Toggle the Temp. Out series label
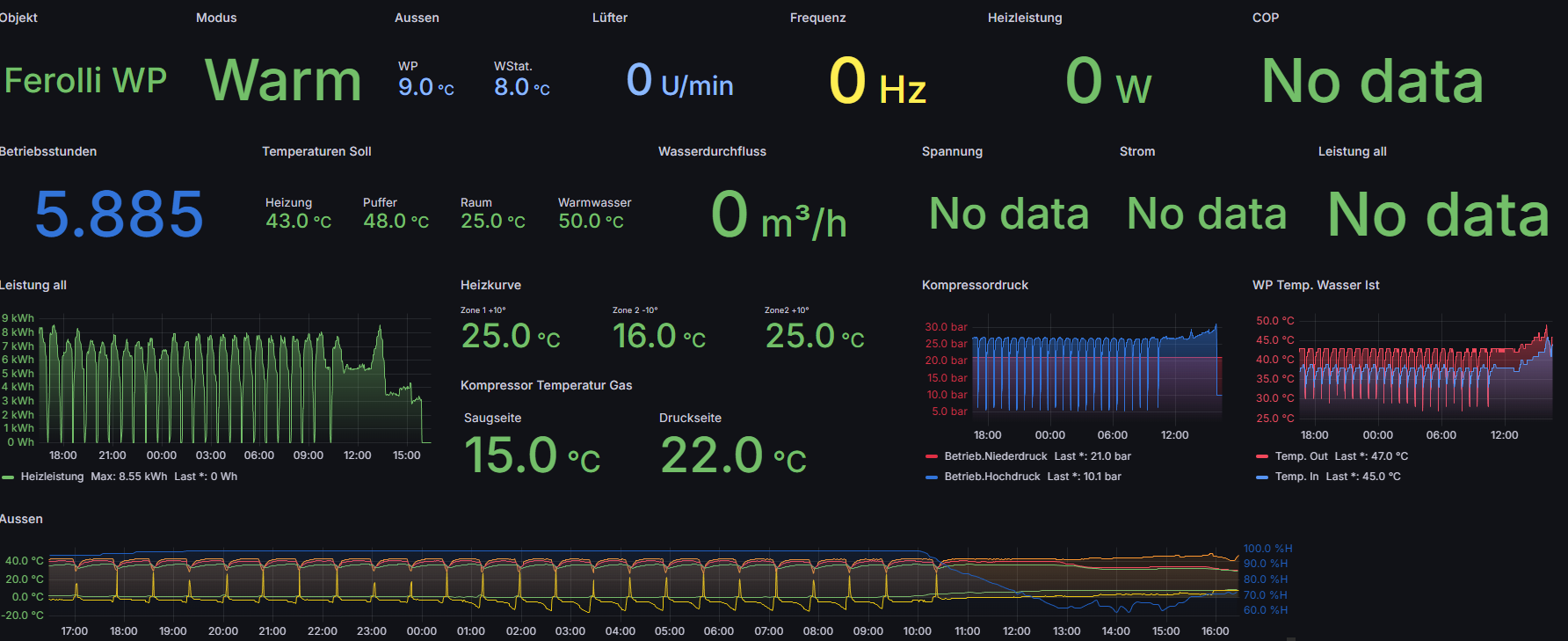This screenshot has height=641, width=1568. pyautogui.click(x=1301, y=456)
